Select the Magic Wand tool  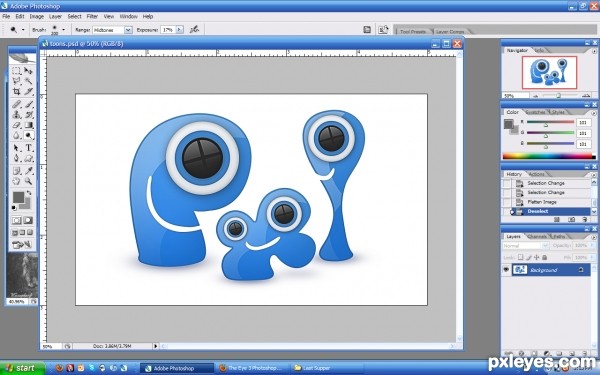[x=28, y=81]
